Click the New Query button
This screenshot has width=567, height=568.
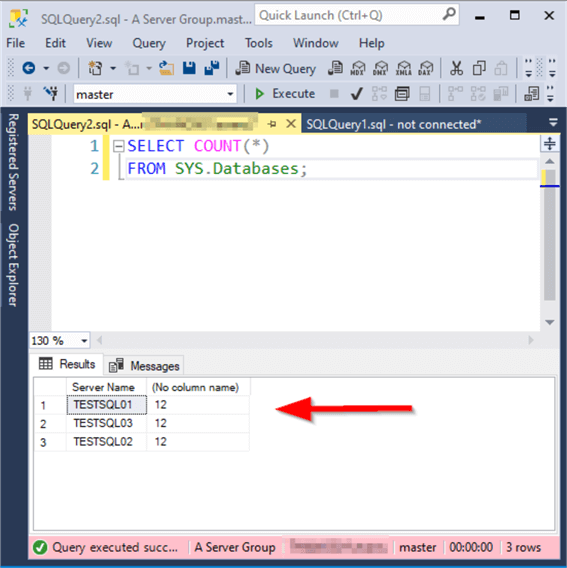pos(276,68)
